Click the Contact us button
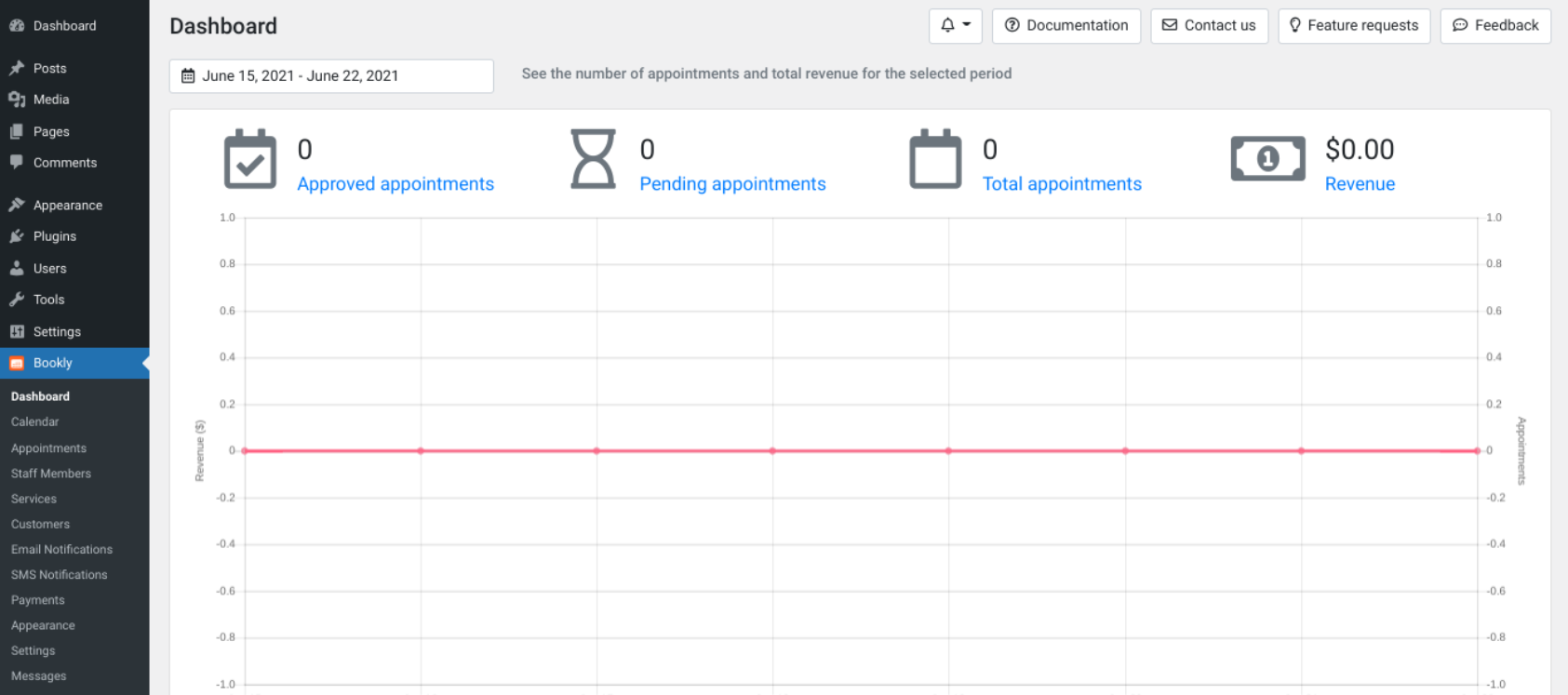1568x695 pixels. 1209,25
